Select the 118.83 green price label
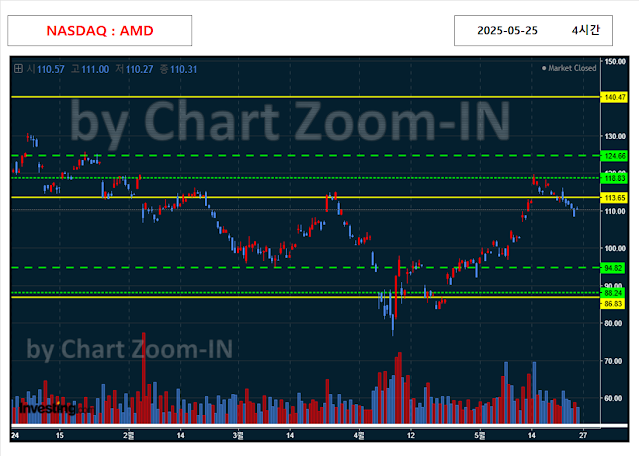This screenshot has width=639, height=456. (615, 178)
